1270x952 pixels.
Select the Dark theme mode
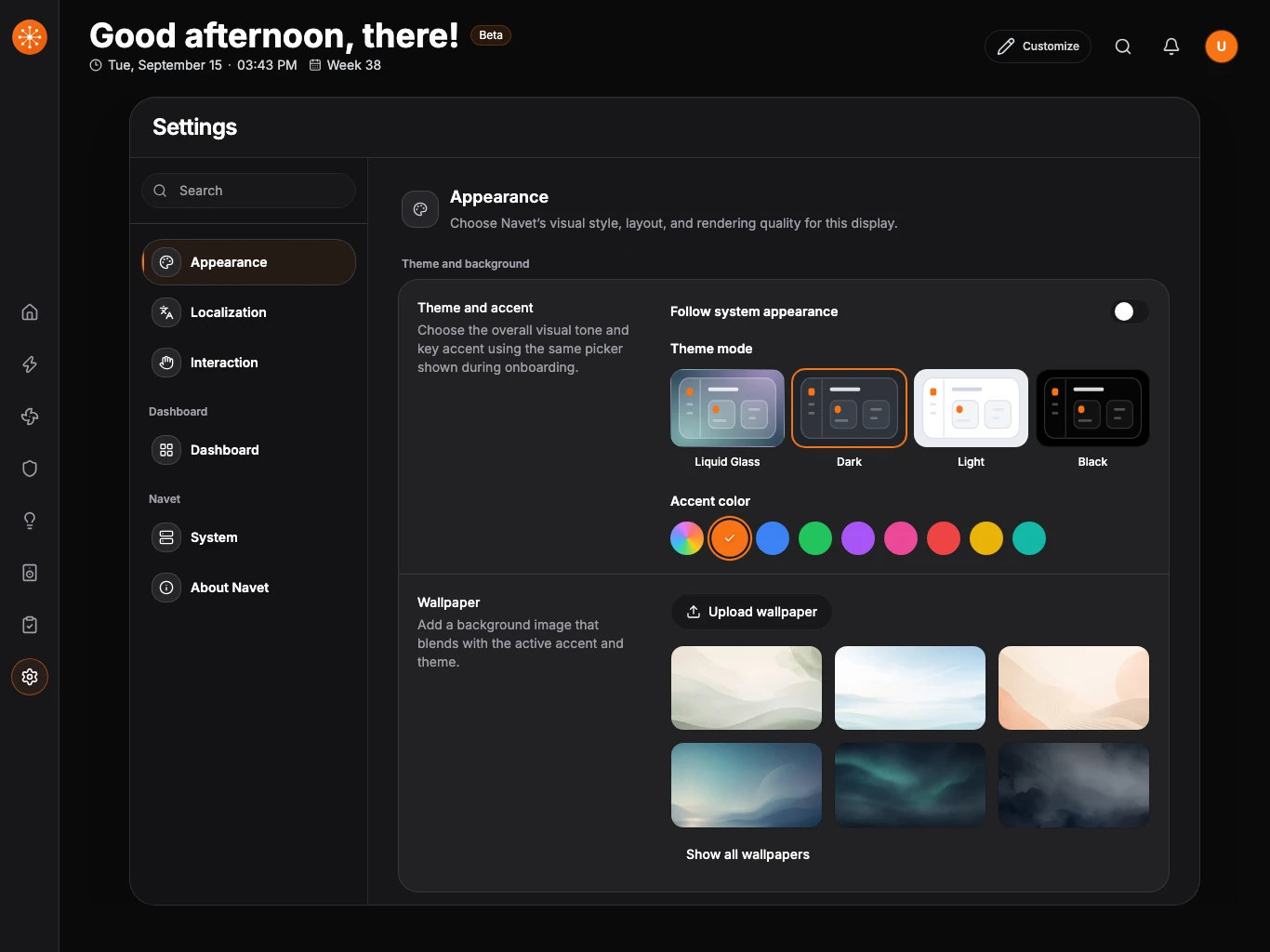click(849, 419)
